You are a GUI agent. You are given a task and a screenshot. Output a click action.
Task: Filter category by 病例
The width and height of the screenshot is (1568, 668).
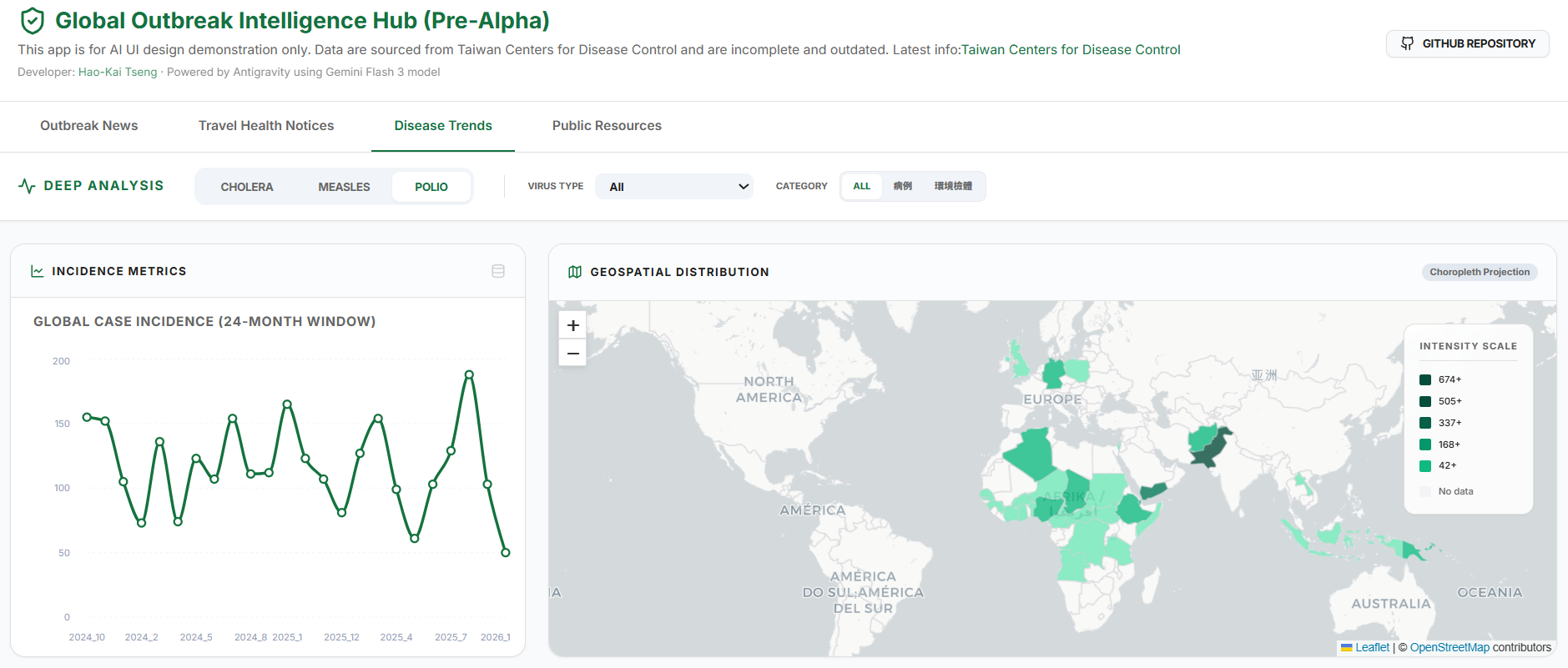point(902,186)
